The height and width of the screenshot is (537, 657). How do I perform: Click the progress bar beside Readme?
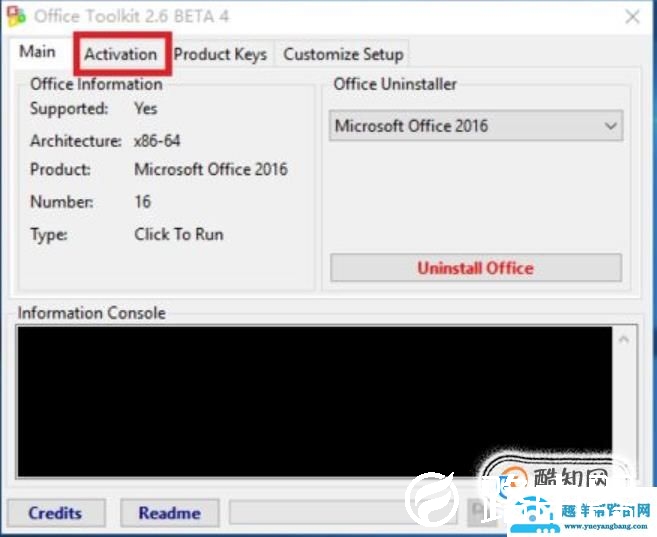[343, 512]
